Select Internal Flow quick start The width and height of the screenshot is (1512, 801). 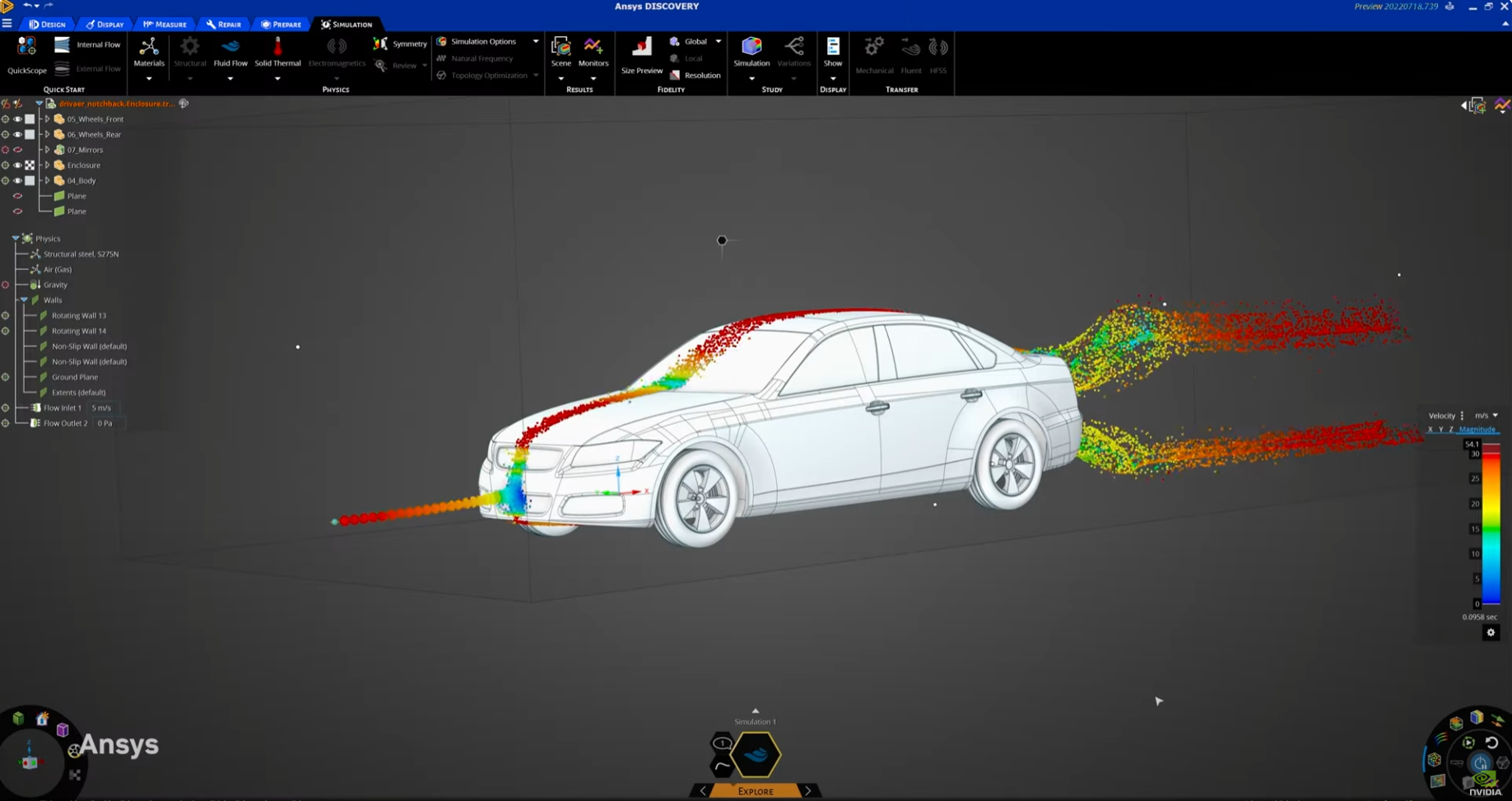coord(87,44)
